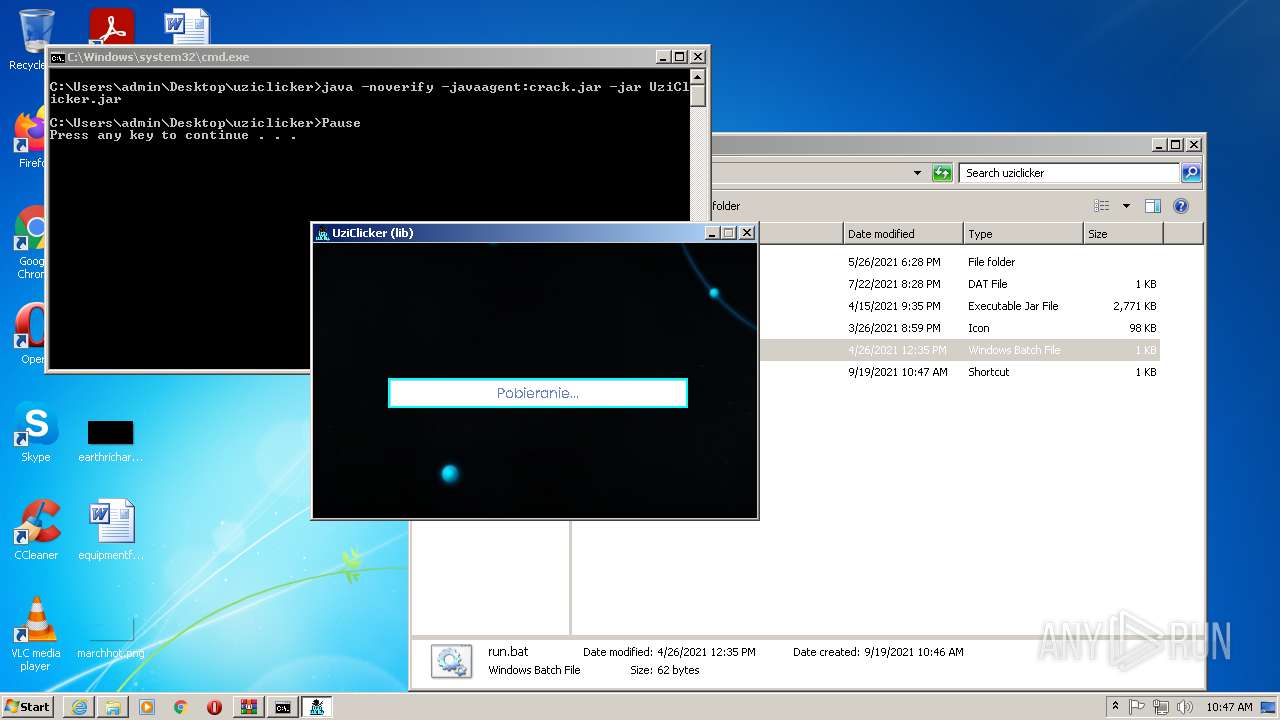The image size is (1280, 720).
Task: Switch to cmd.exe taskbar button
Action: [283, 707]
